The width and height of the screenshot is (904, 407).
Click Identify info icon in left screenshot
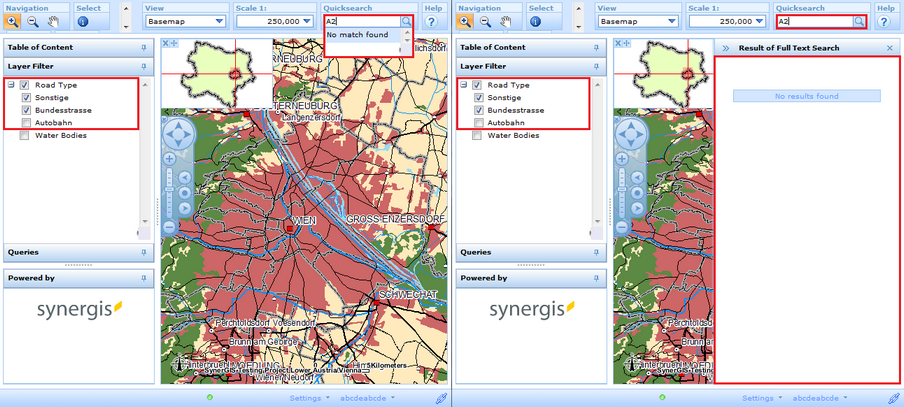pos(82,22)
